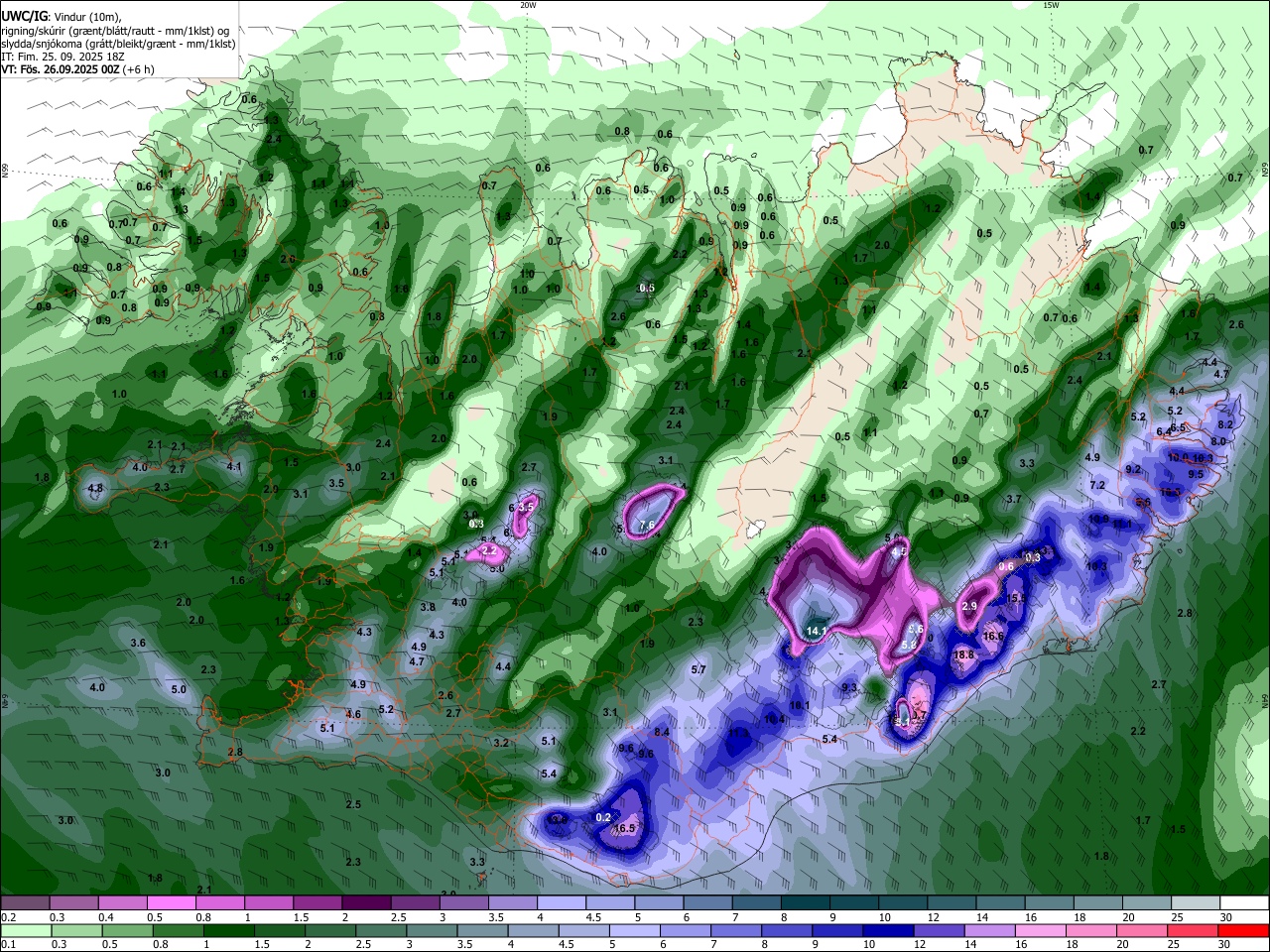Image resolution: width=1270 pixels, height=952 pixels.
Task: Click the white 30 swatch in the upper legend row
Action: 1245,902
